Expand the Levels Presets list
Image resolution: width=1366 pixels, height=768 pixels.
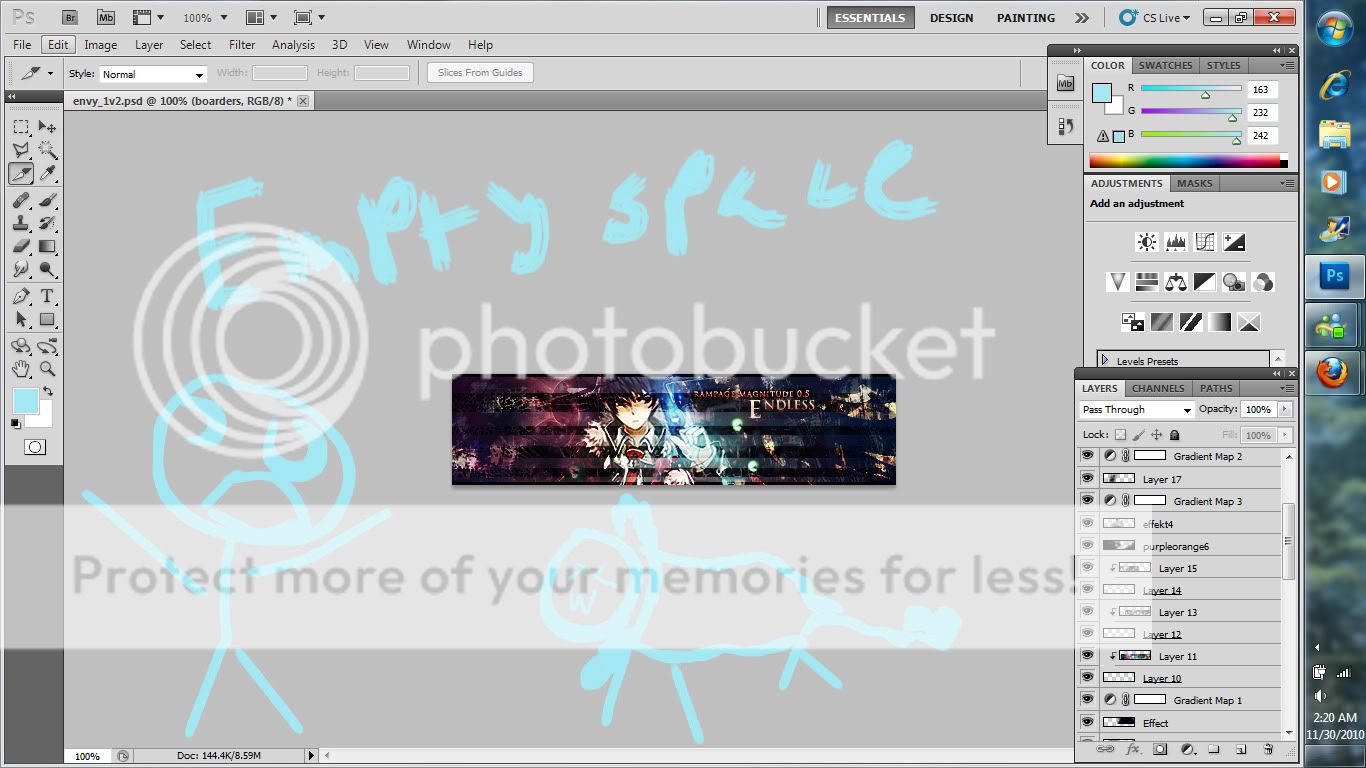(x=1105, y=360)
